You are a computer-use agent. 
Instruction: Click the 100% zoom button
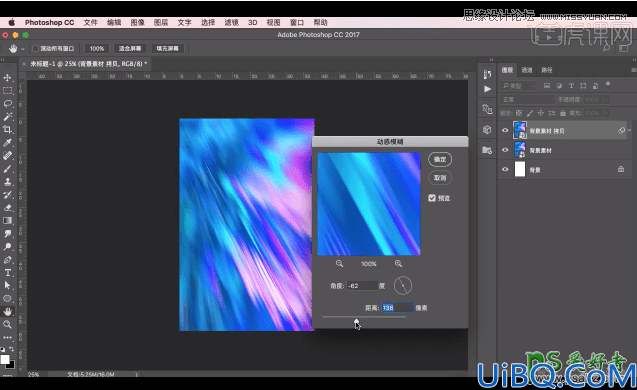pyautogui.click(x=97, y=48)
